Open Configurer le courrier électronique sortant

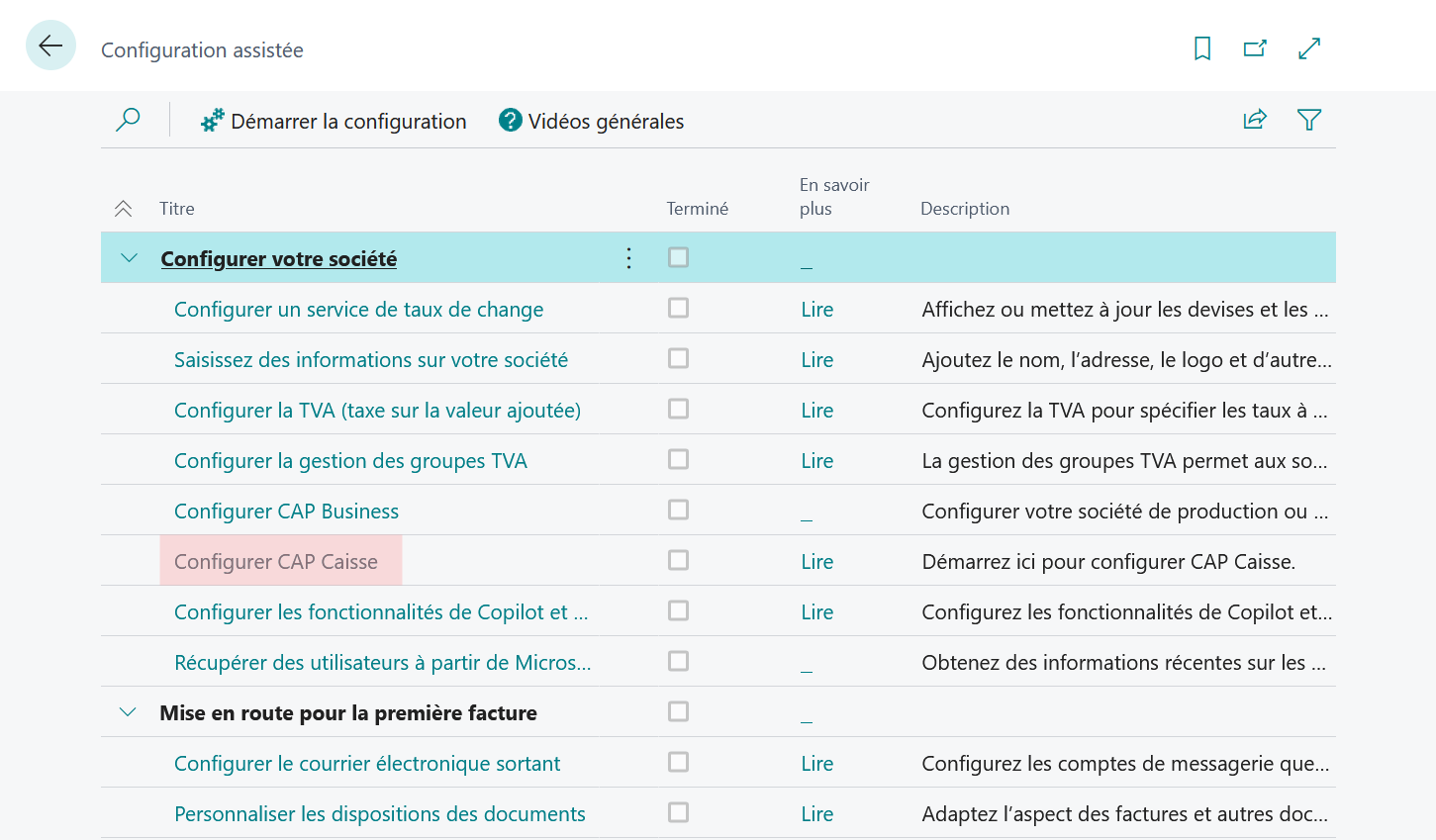pos(367,764)
